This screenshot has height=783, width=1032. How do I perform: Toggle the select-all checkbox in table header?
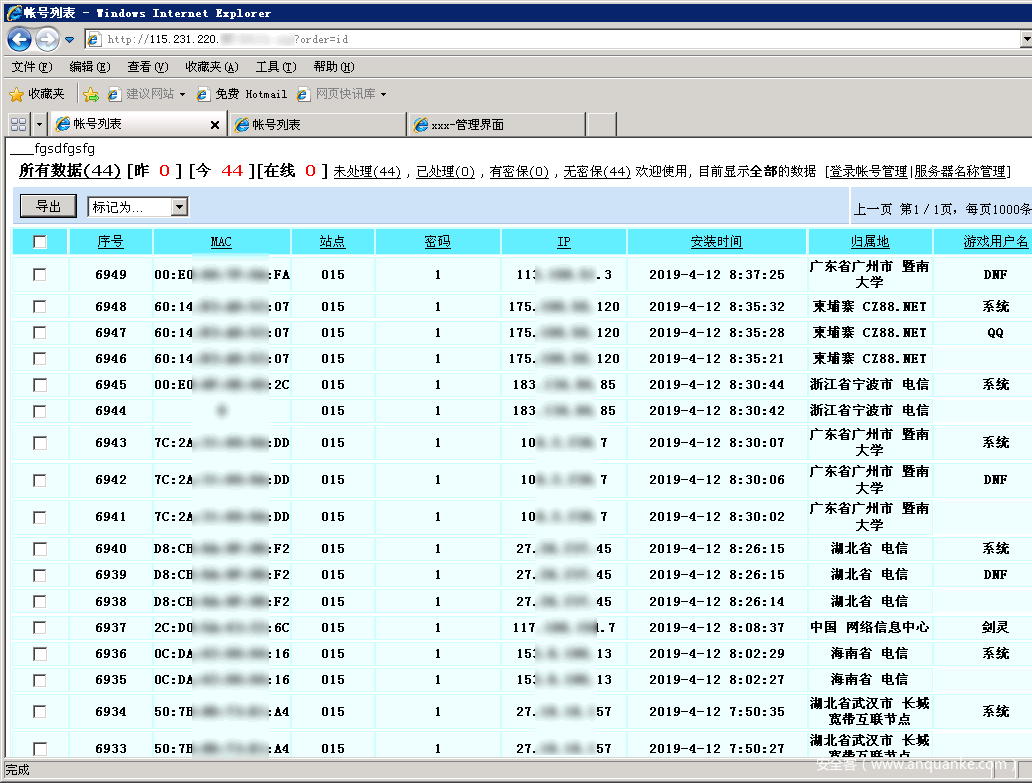click(40, 242)
